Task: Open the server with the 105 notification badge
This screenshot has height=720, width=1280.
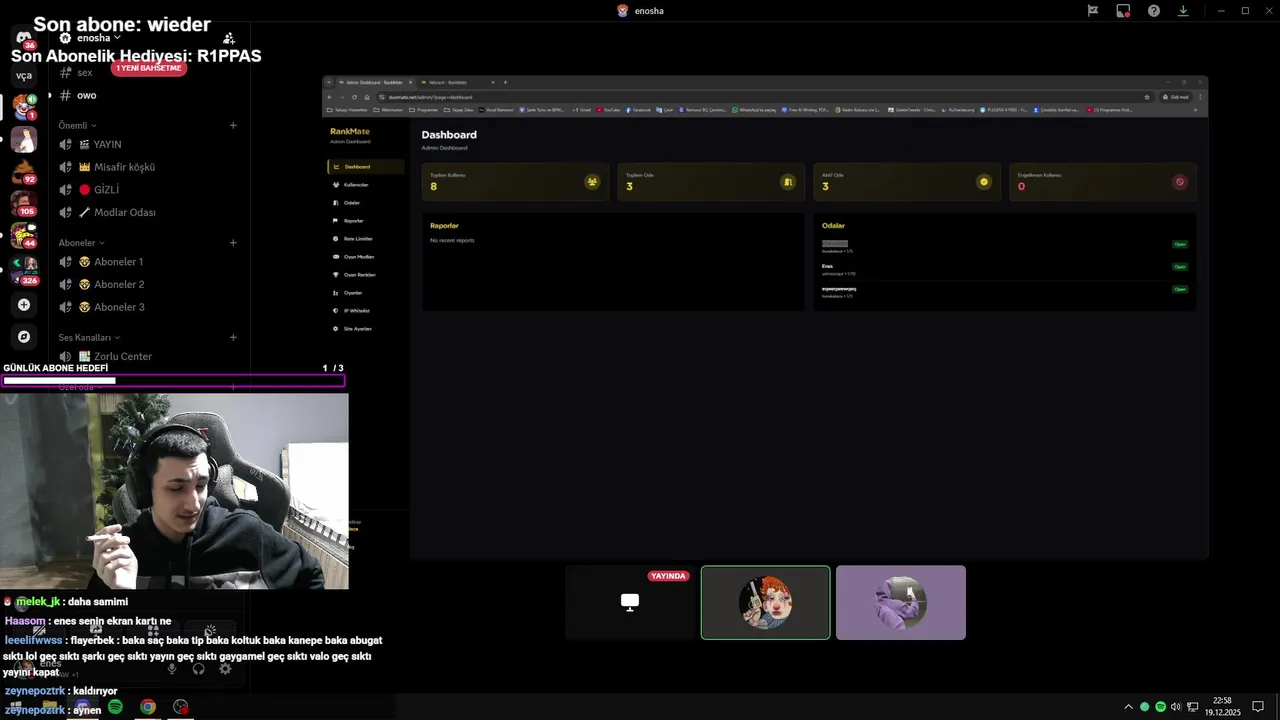Action: click(x=24, y=203)
